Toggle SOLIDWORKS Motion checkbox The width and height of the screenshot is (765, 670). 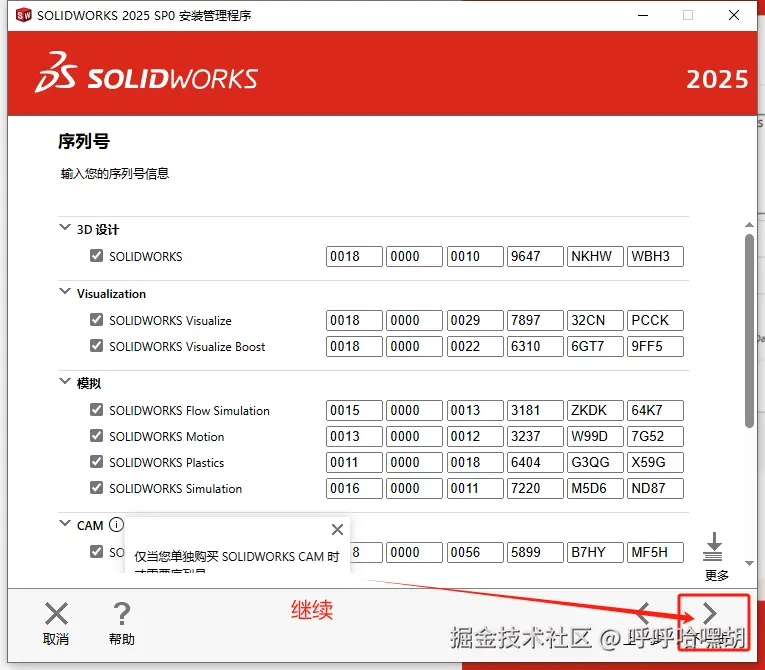pyautogui.click(x=97, y=435)
